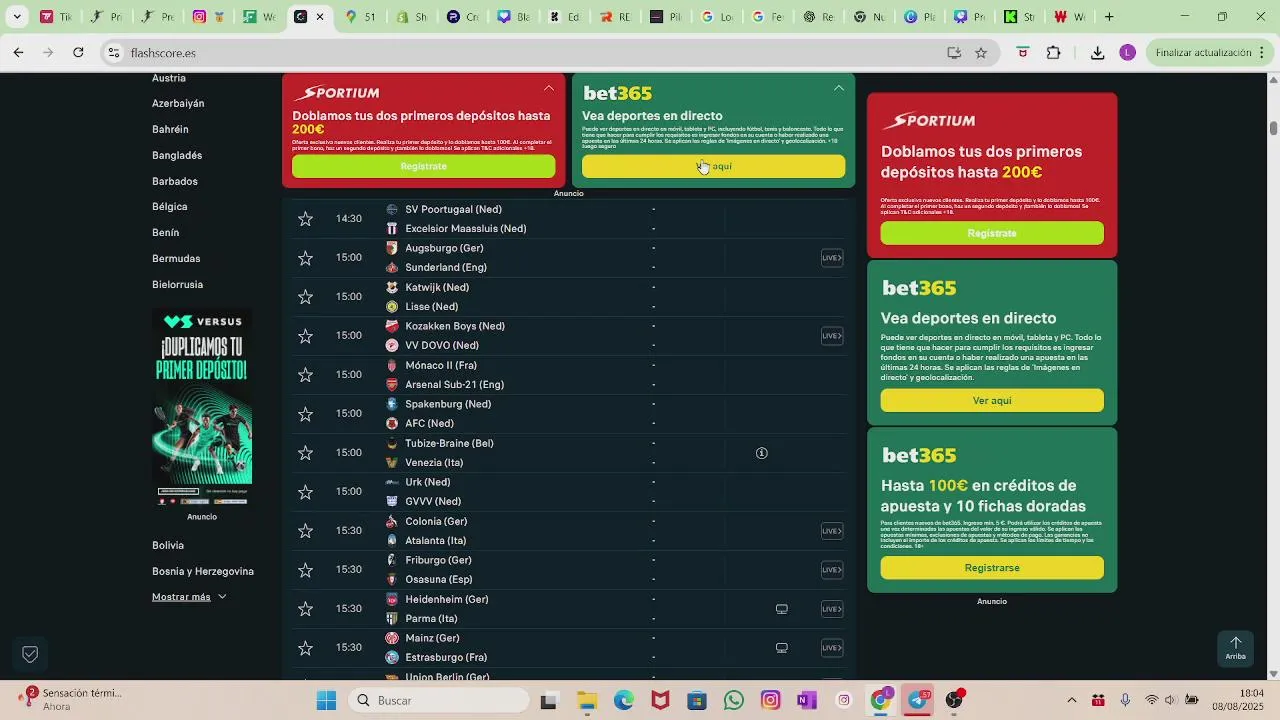Click the Osasuna (Esp) team name
1280x720 pixels.
tap(439, 580)
